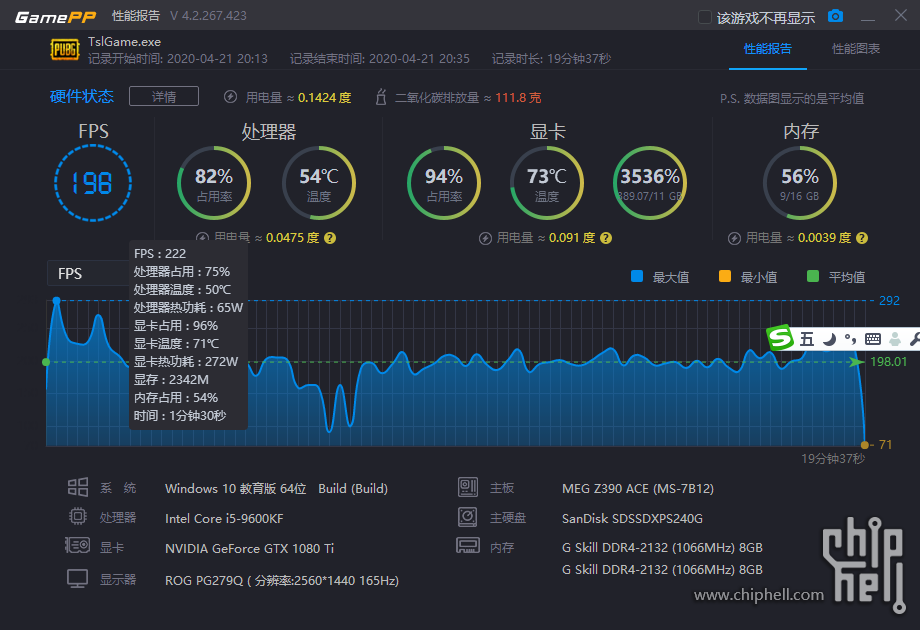Open the FPS chart metric dropdown
Viewport: 920px width, 630px height.
click(88, 273)
